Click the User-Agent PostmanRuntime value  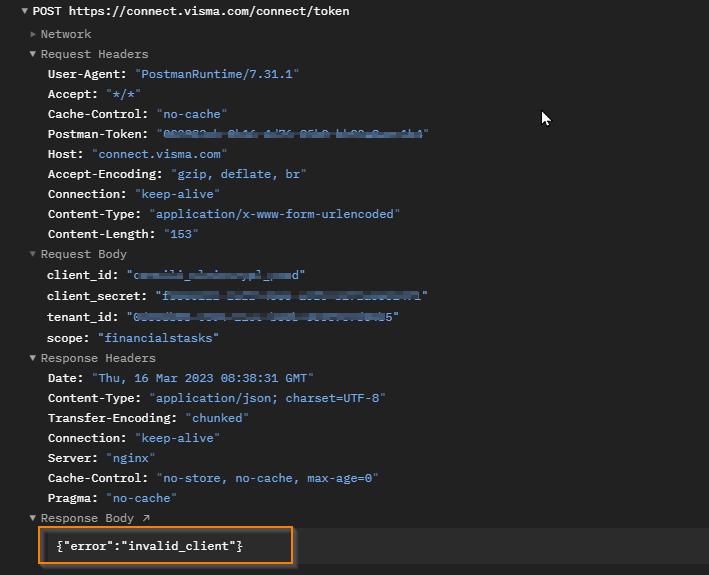pyautogui.click(x=217, y=74)
